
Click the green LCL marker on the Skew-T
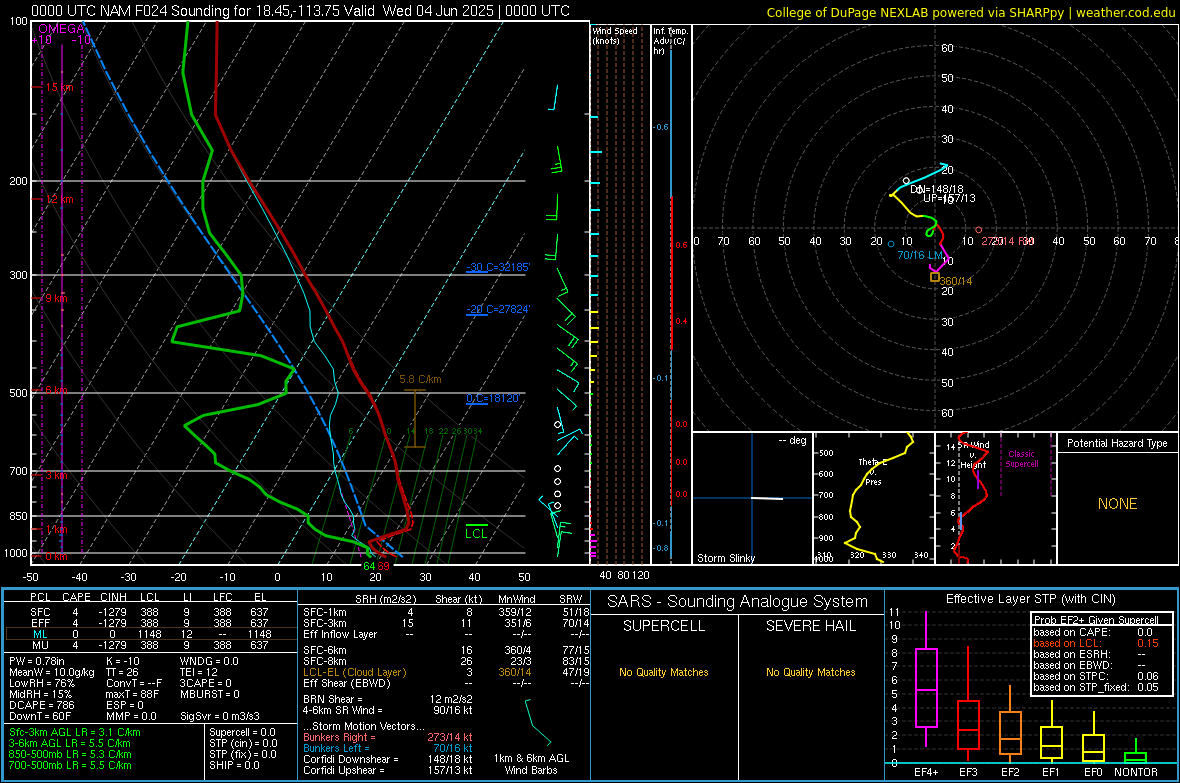click(x=476, y=533)
